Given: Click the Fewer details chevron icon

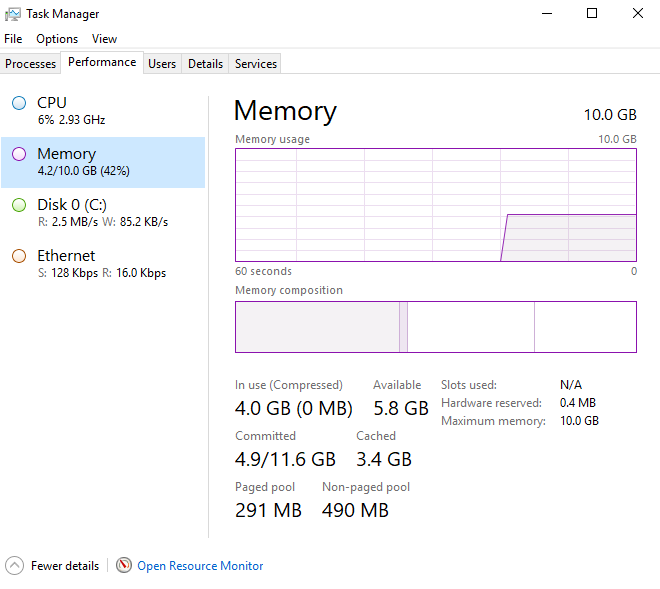Looking at the screenshot, I should point(14,565).
